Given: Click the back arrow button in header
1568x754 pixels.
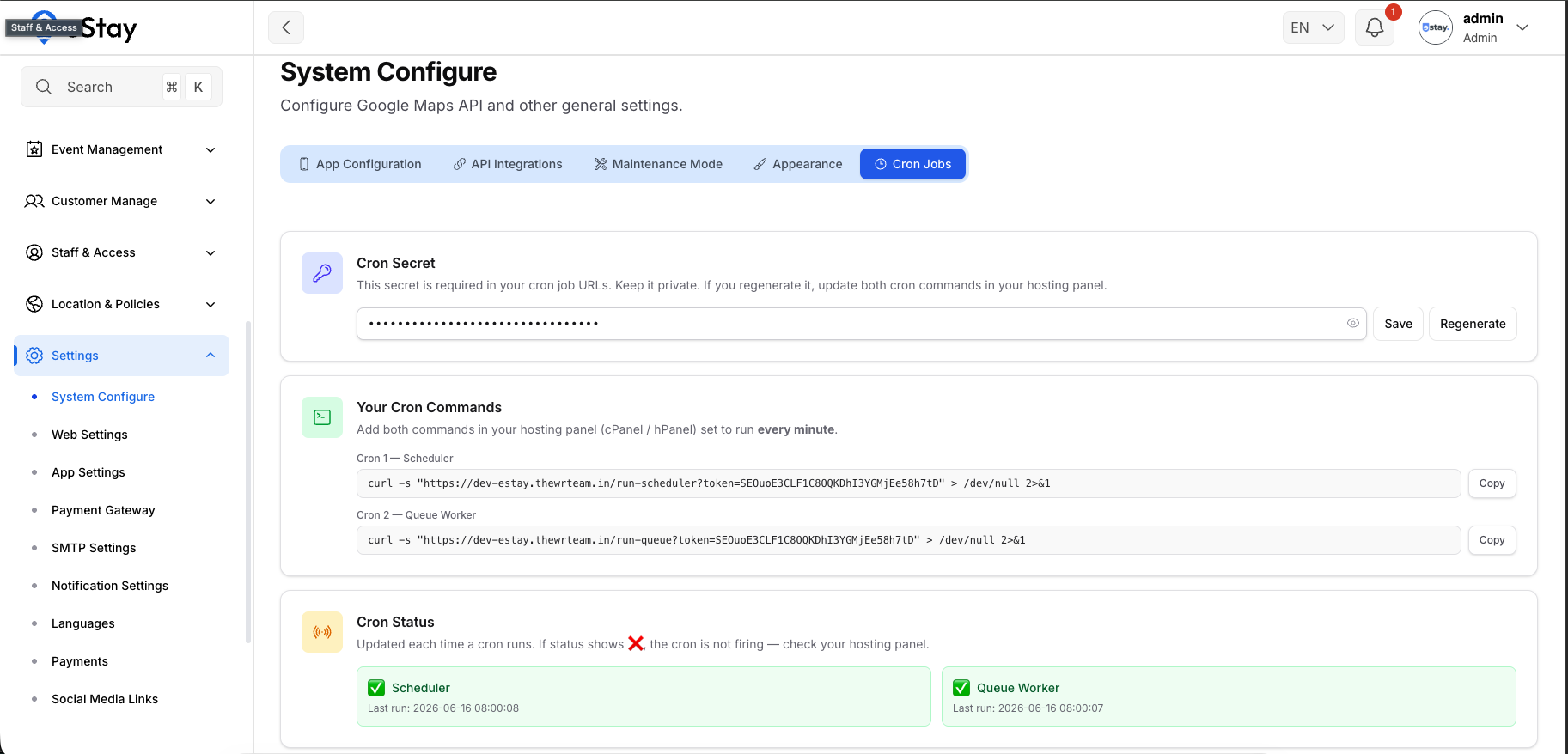Looking at the screenshot, I should (x=286, y=27).
